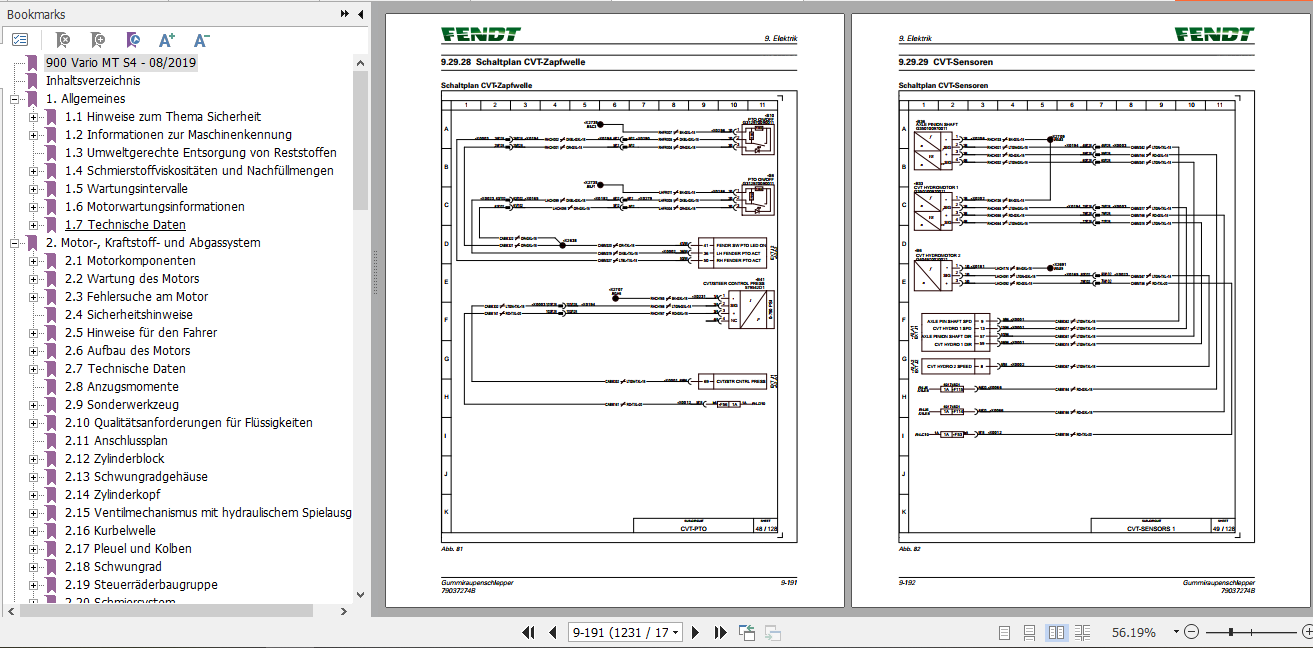
Task: Toggle two-page facing view
Action: 1056,632
